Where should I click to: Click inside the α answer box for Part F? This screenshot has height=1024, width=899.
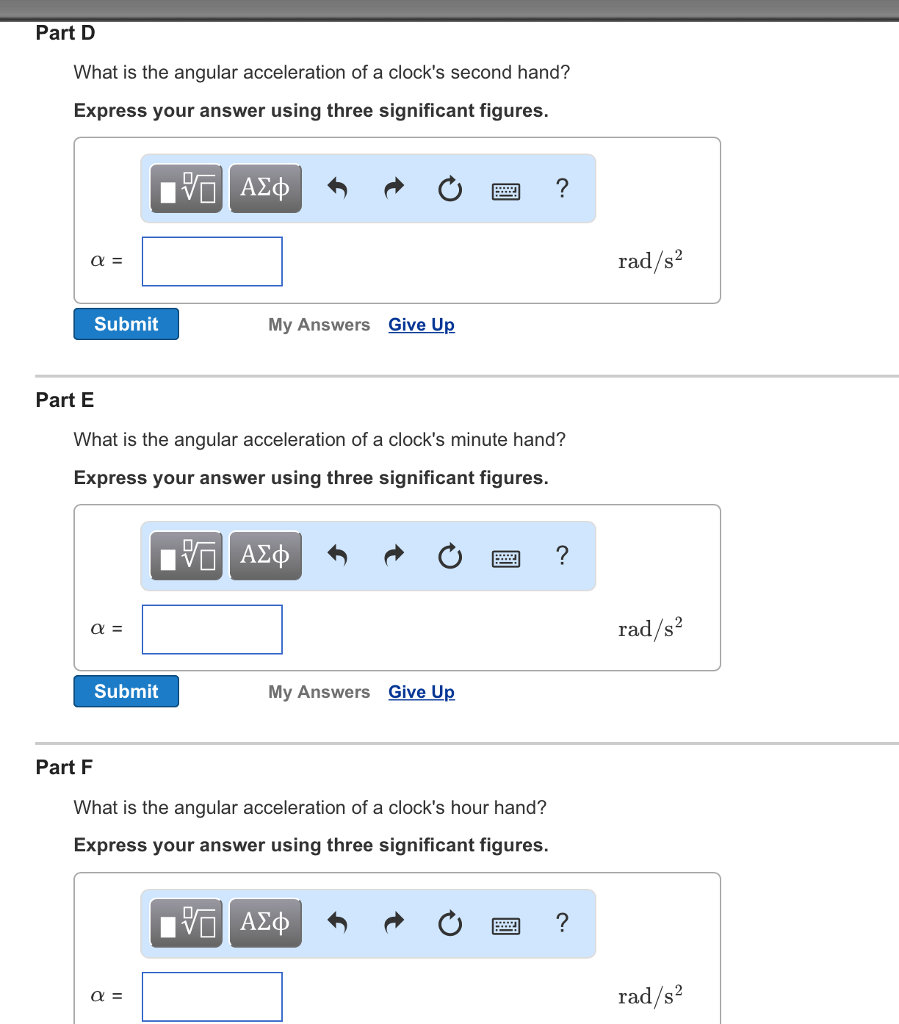click(x=211, y=996)
